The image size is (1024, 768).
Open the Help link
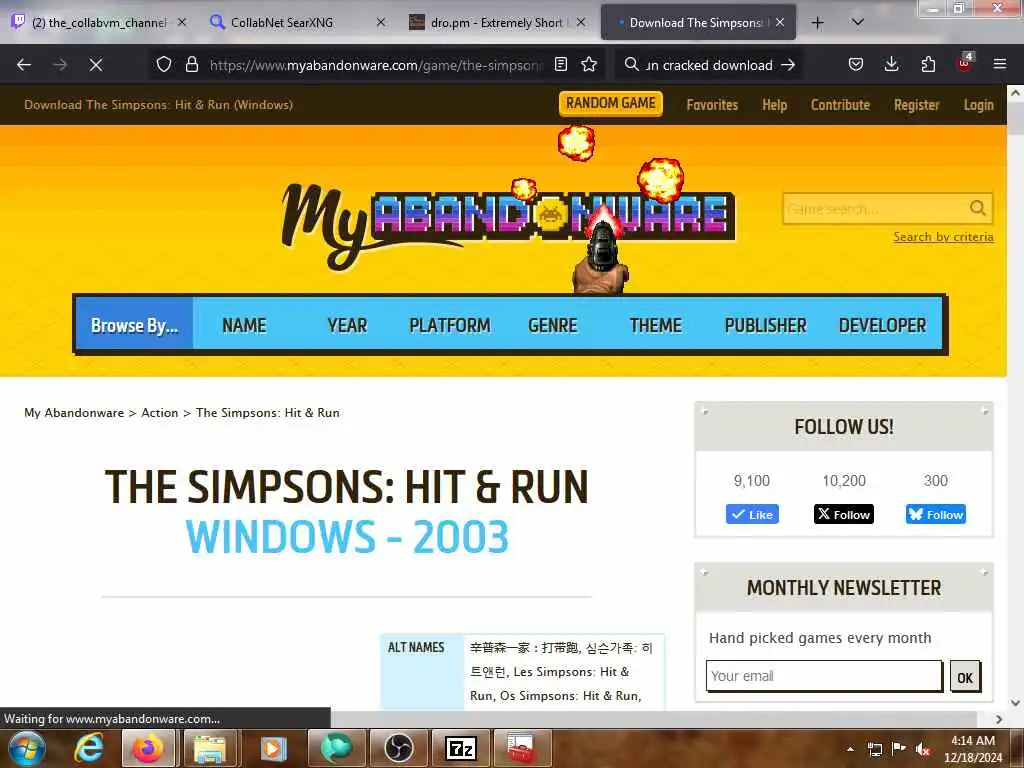click(x=775, y=104)
